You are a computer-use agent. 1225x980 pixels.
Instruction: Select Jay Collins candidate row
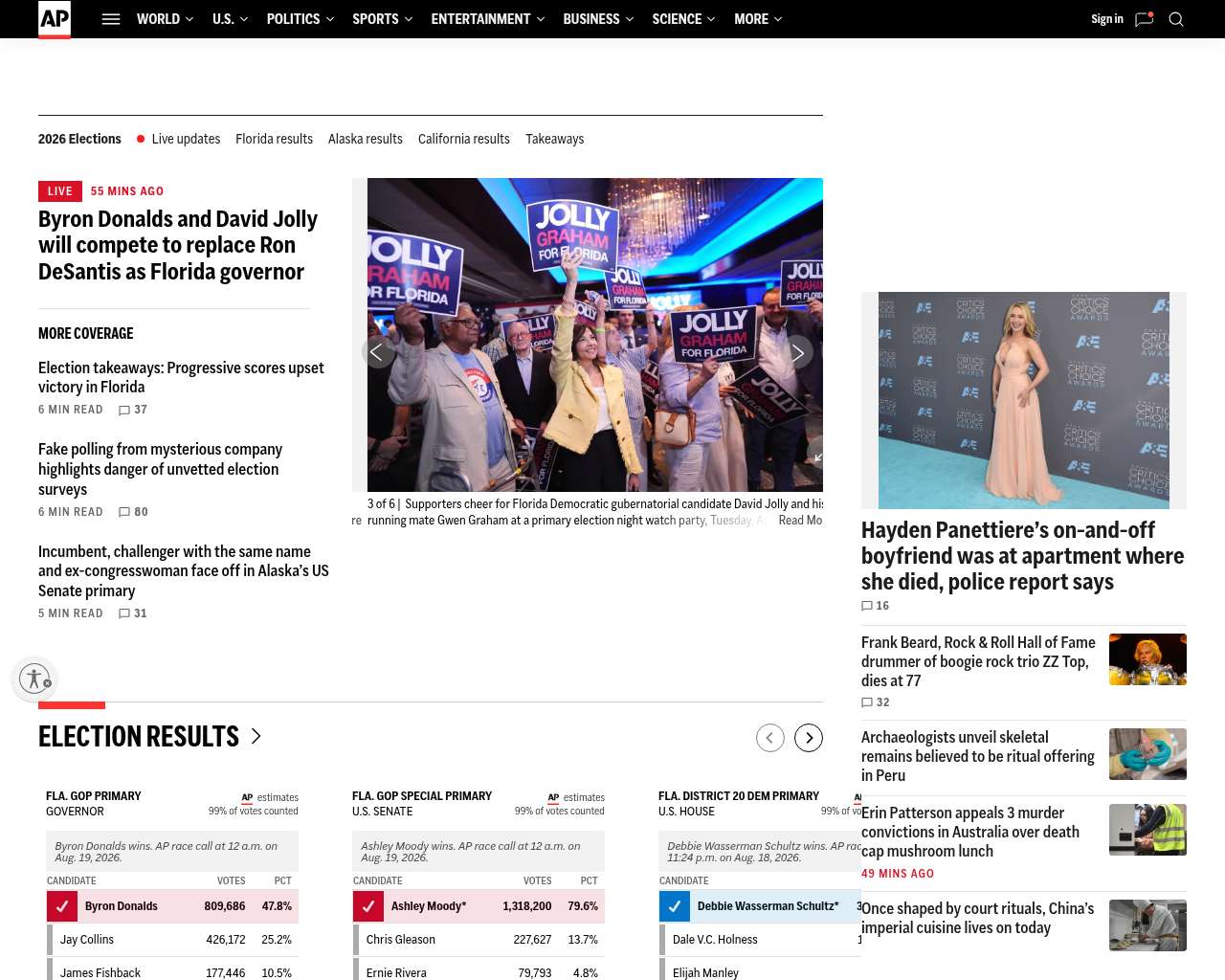click(x=172, y=940)
